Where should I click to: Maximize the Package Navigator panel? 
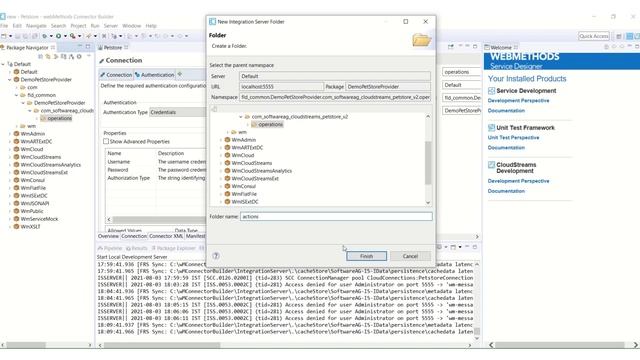tap(88, 47)
